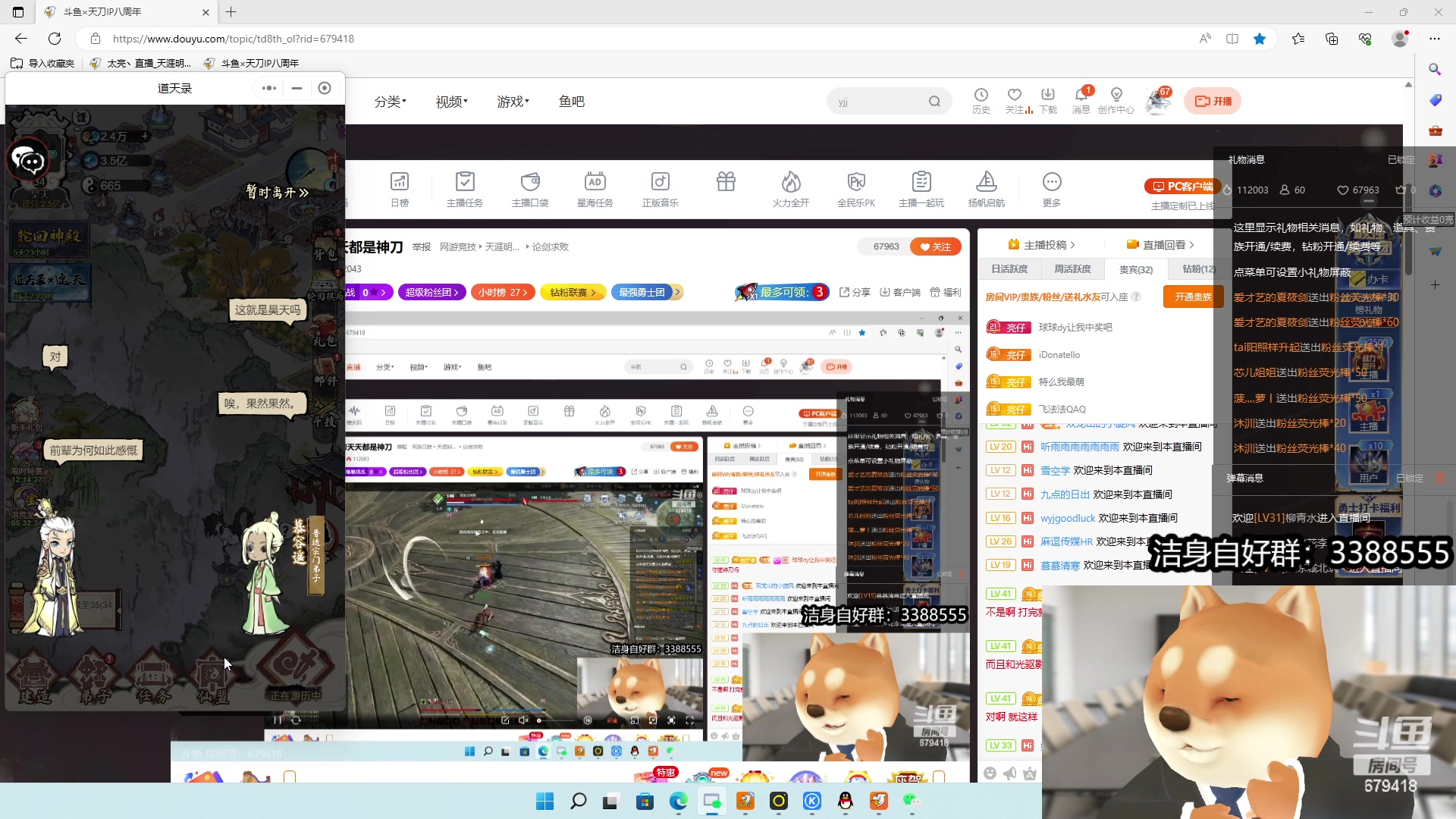Open 建造 build menu in game

click(x=33, y=677)
